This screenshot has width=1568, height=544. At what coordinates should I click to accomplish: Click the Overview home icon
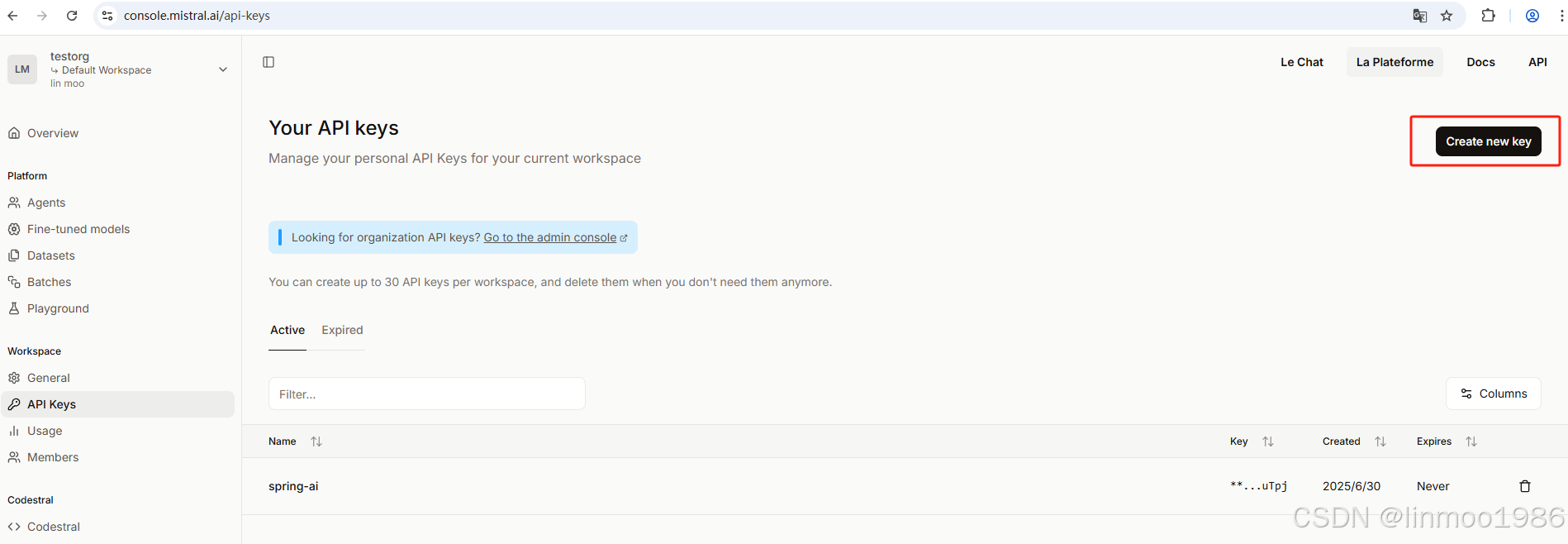[x=14, y=133]
